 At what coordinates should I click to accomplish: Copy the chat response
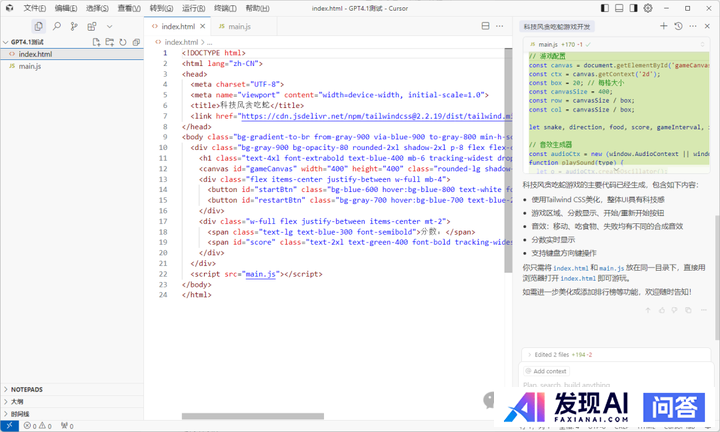point(688,310)
